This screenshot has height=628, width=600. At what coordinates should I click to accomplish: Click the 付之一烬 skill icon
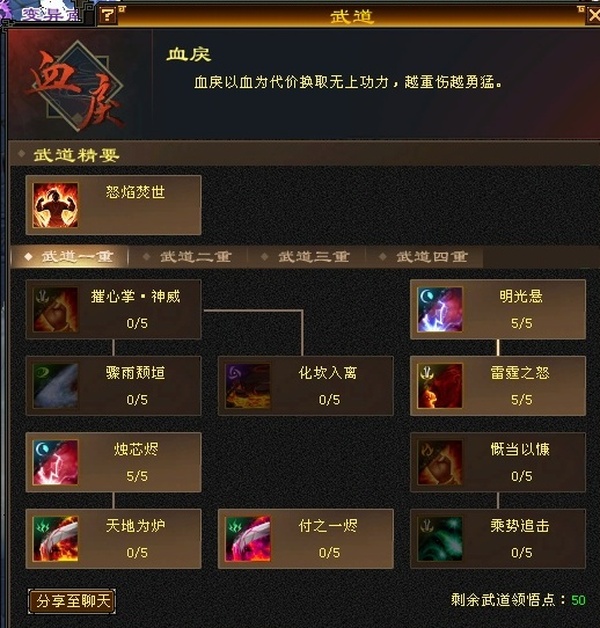click(x=248, y=539)
